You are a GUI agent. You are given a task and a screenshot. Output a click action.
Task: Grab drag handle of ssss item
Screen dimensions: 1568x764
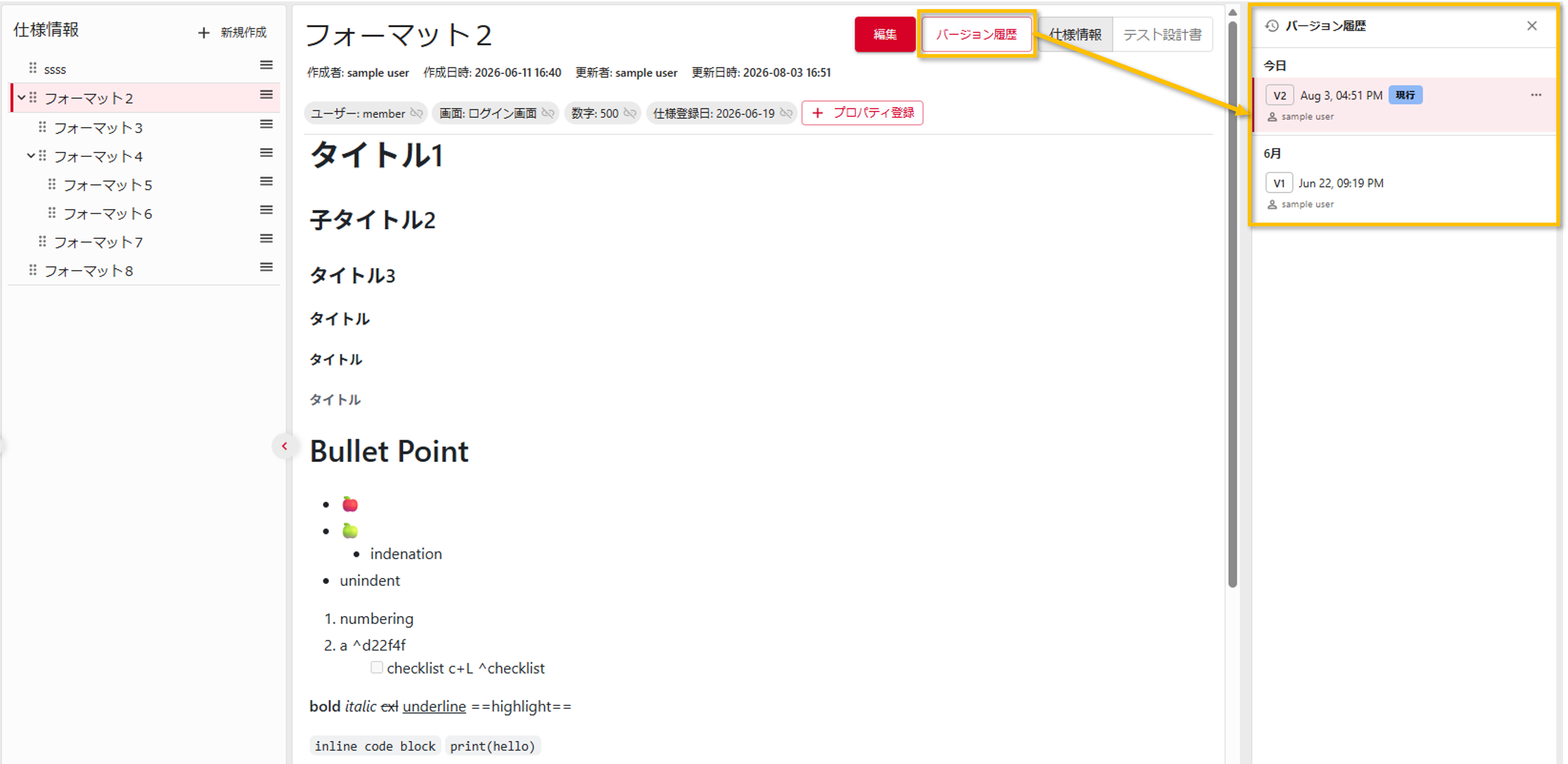(33, 68)
